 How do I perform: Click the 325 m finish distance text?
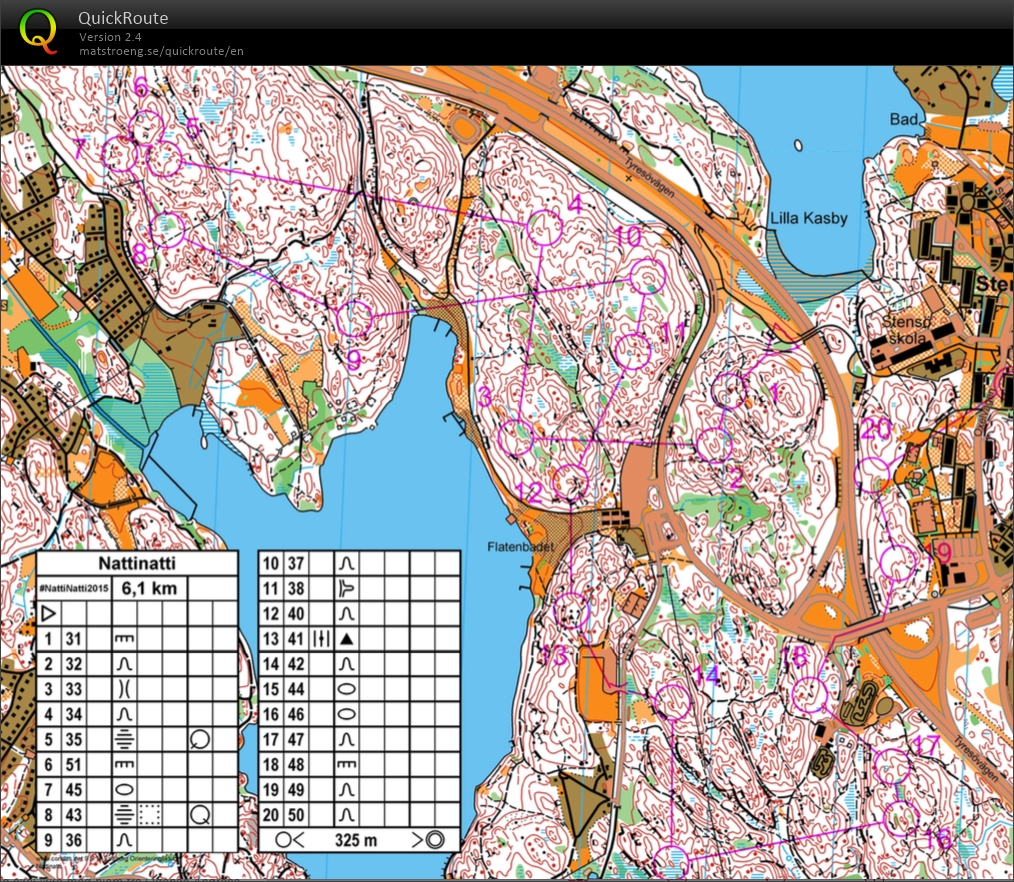pos(356,840)
